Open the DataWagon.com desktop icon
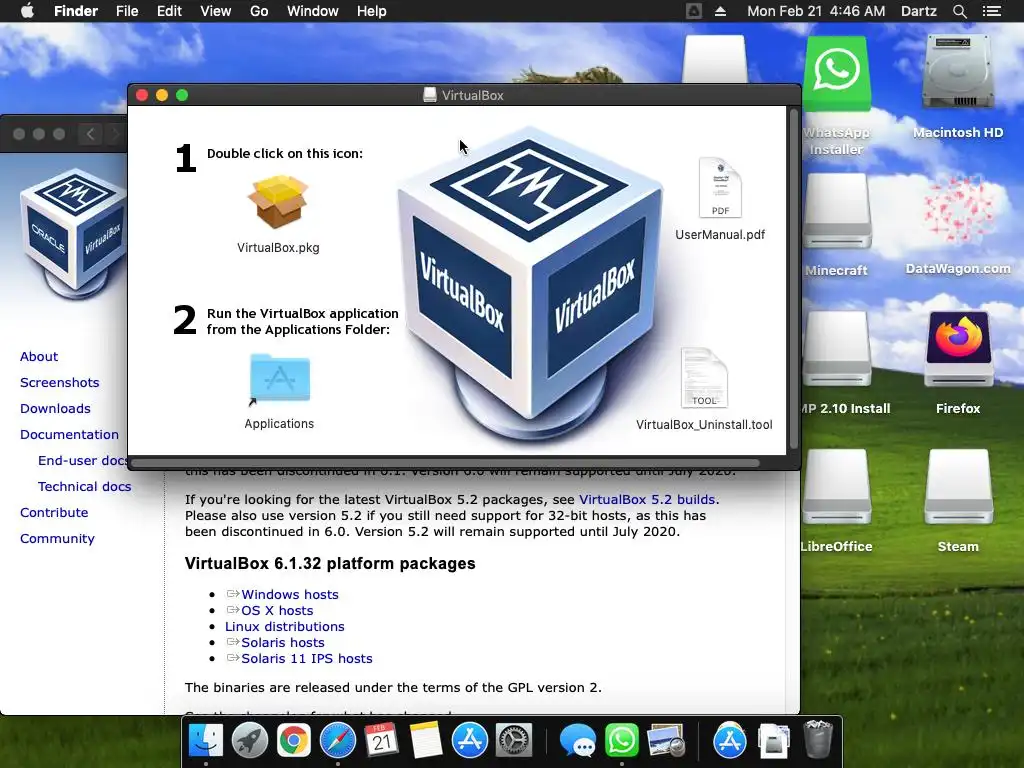 [958, 211]
